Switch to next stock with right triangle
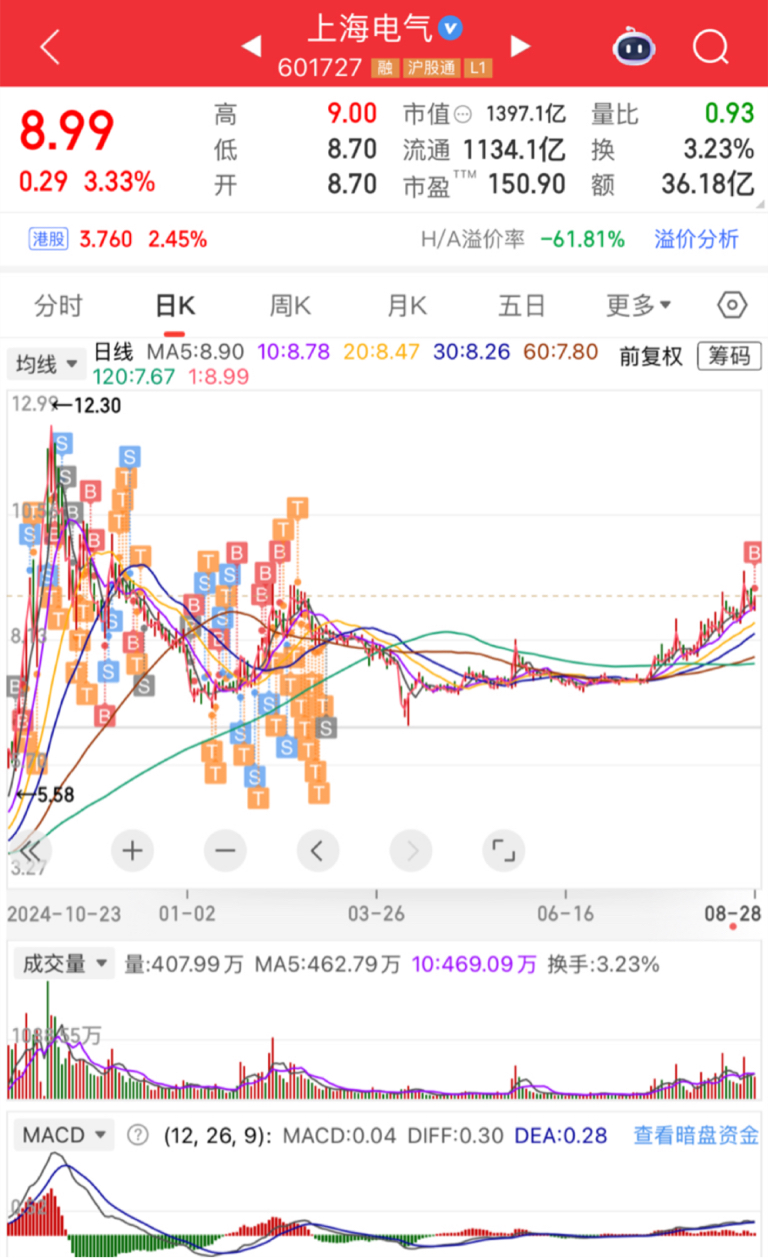The height and width of the screenshot is (1258, 768). point(519,46)
